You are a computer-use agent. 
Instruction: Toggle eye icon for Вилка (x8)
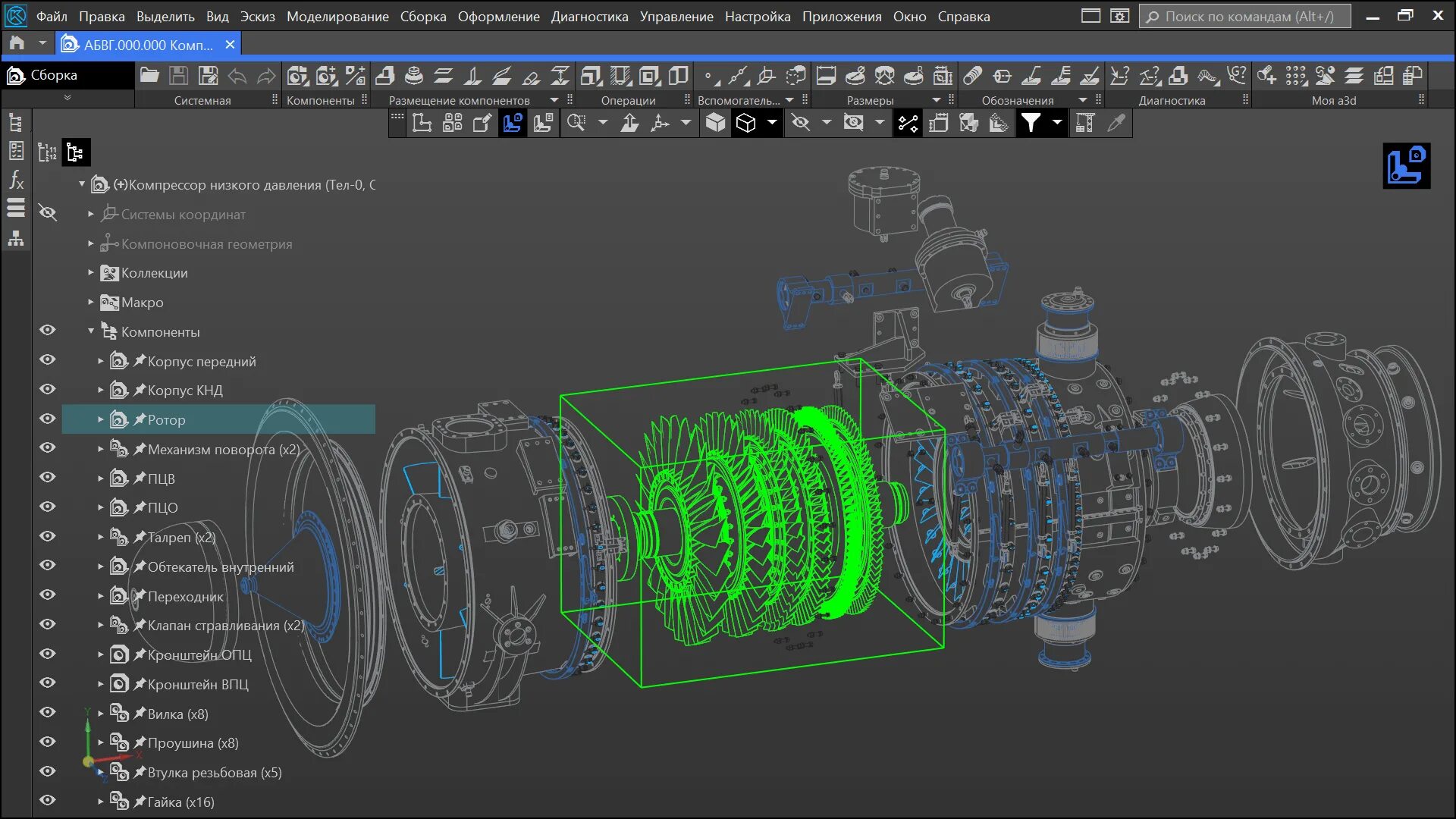point(48,712)
